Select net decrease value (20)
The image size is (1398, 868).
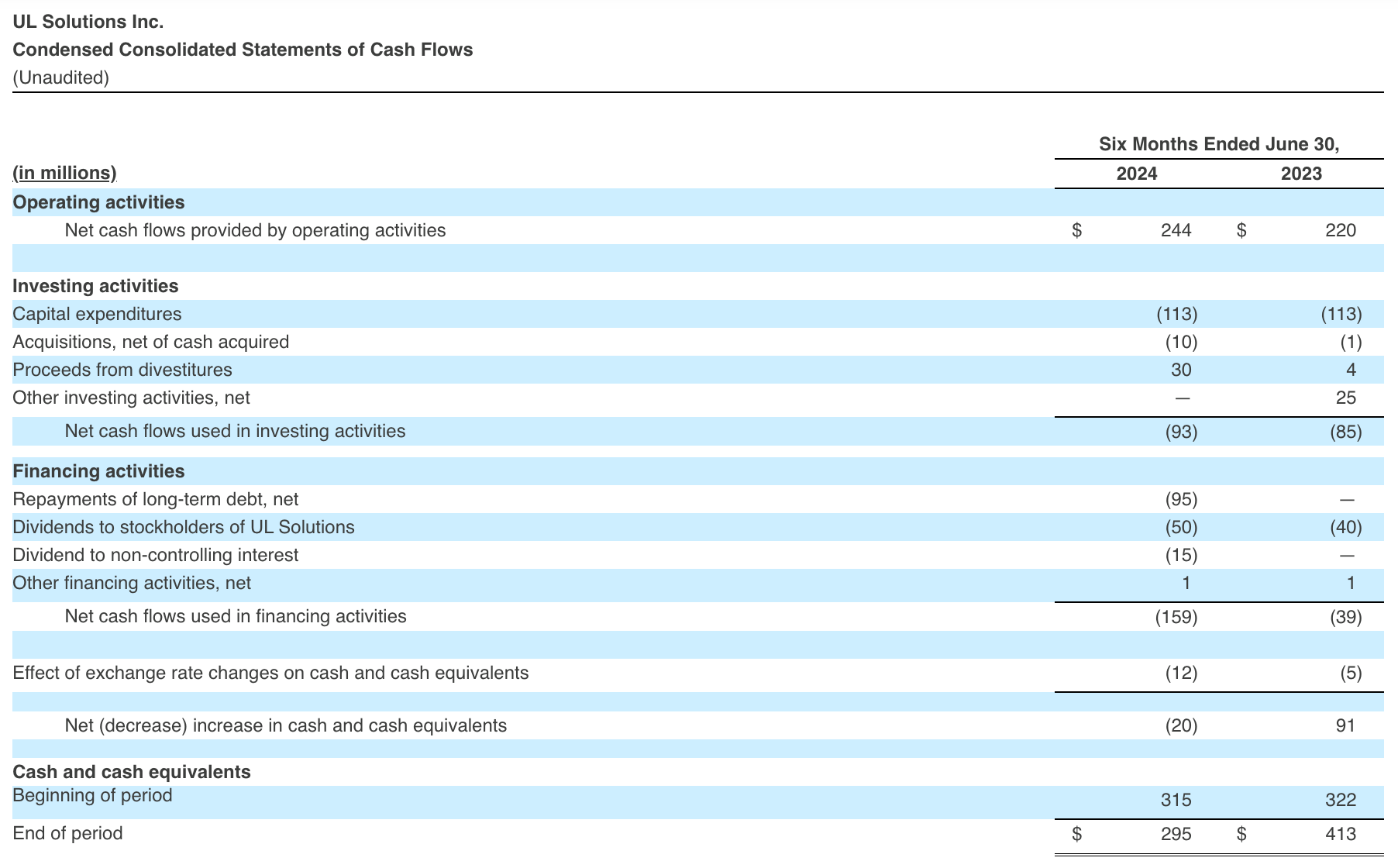point(1182,725)
